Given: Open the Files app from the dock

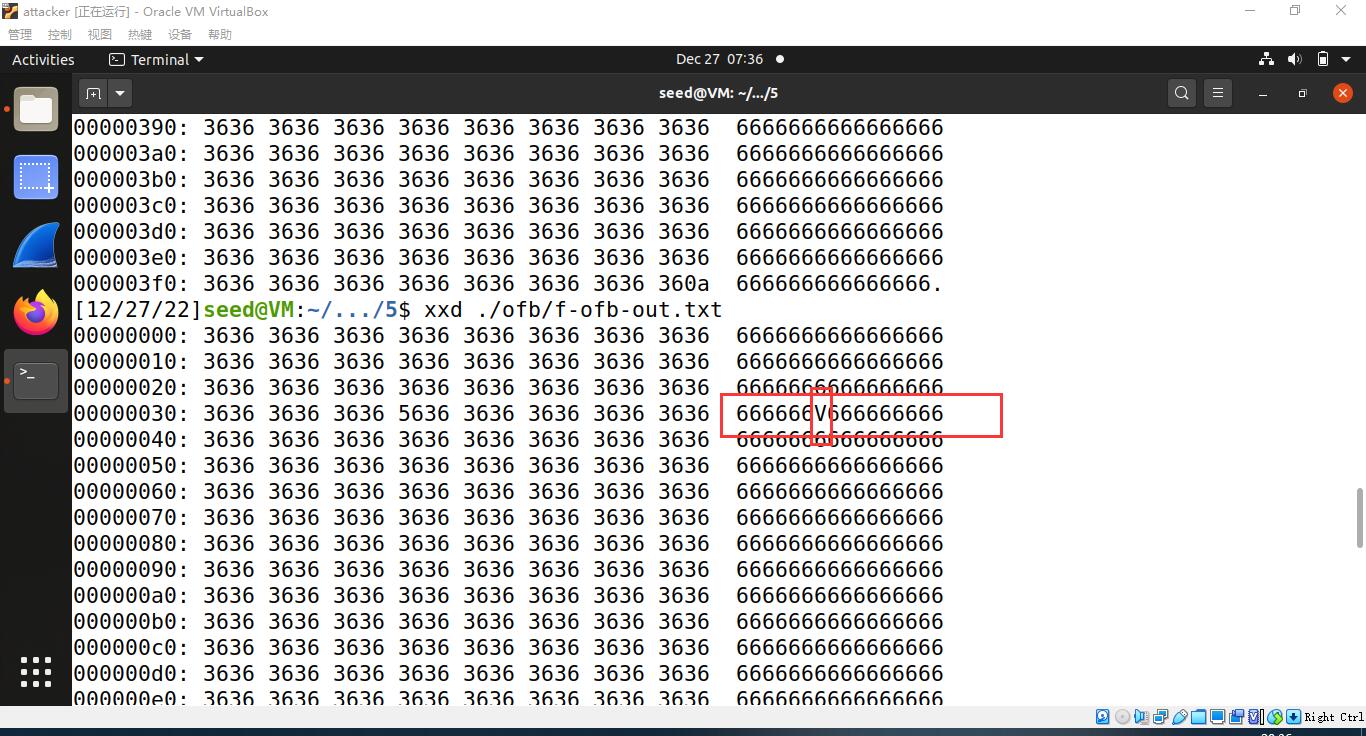Looking at the screenshot, I should (x=36, y=108).
